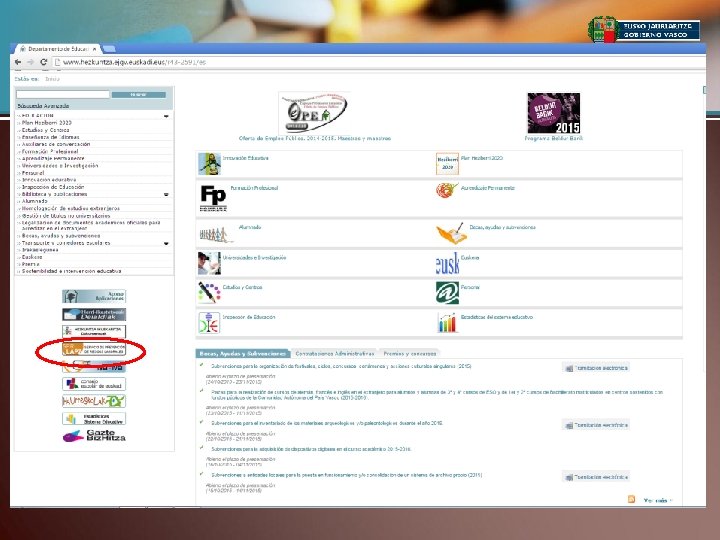Image resolution: width=720 pixels, height=540 pixels.
Task: Go back with the browser back arrow
Action: tap(18, 62)
